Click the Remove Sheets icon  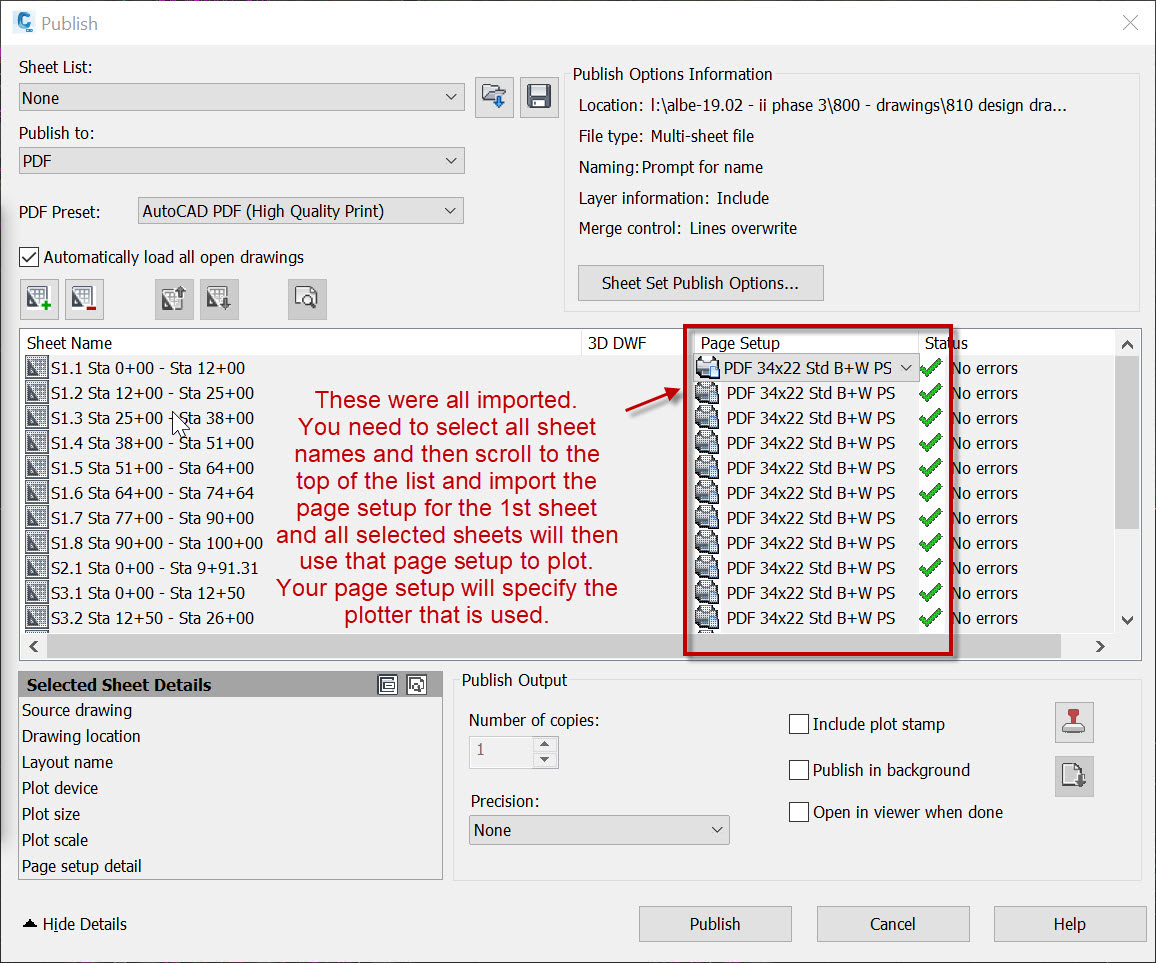pyautogui.click(x=84, y=298)
